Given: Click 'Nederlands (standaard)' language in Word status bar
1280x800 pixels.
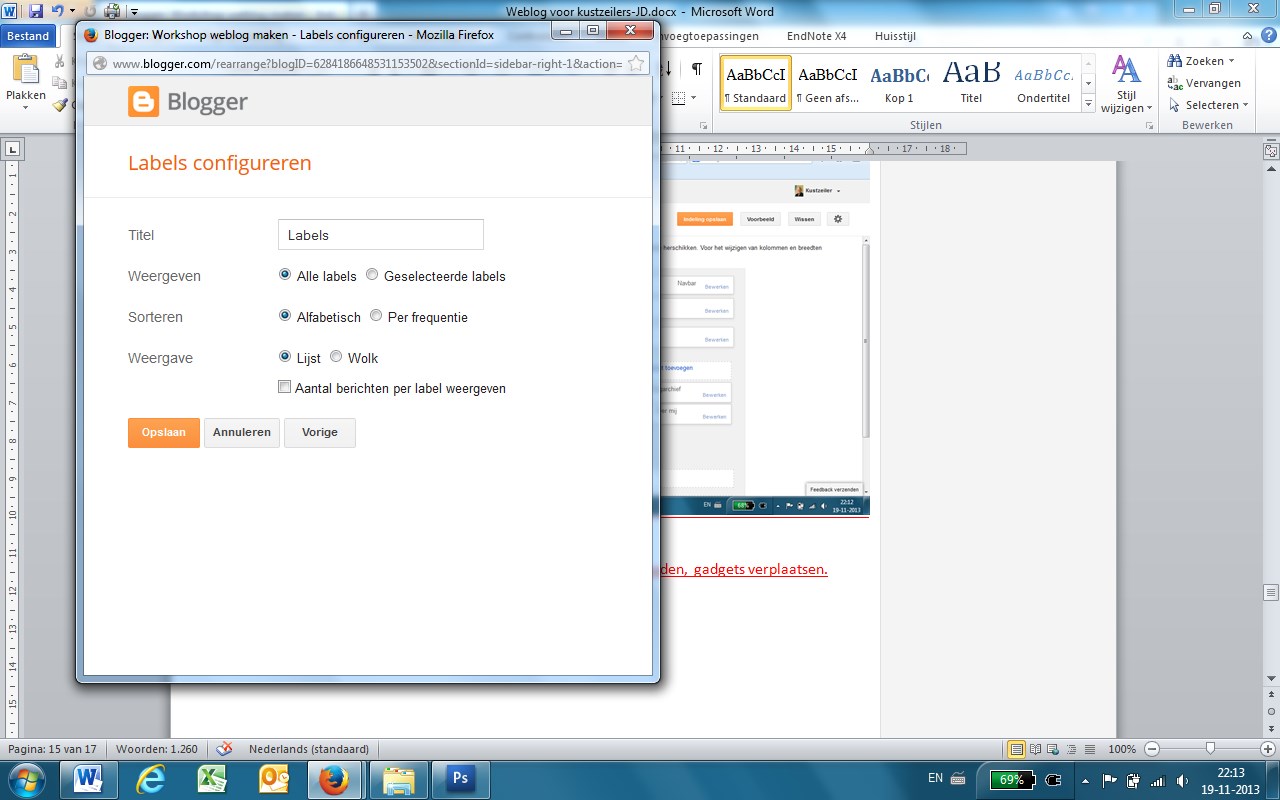Looking at the screenshot, I should click(309, 749).
